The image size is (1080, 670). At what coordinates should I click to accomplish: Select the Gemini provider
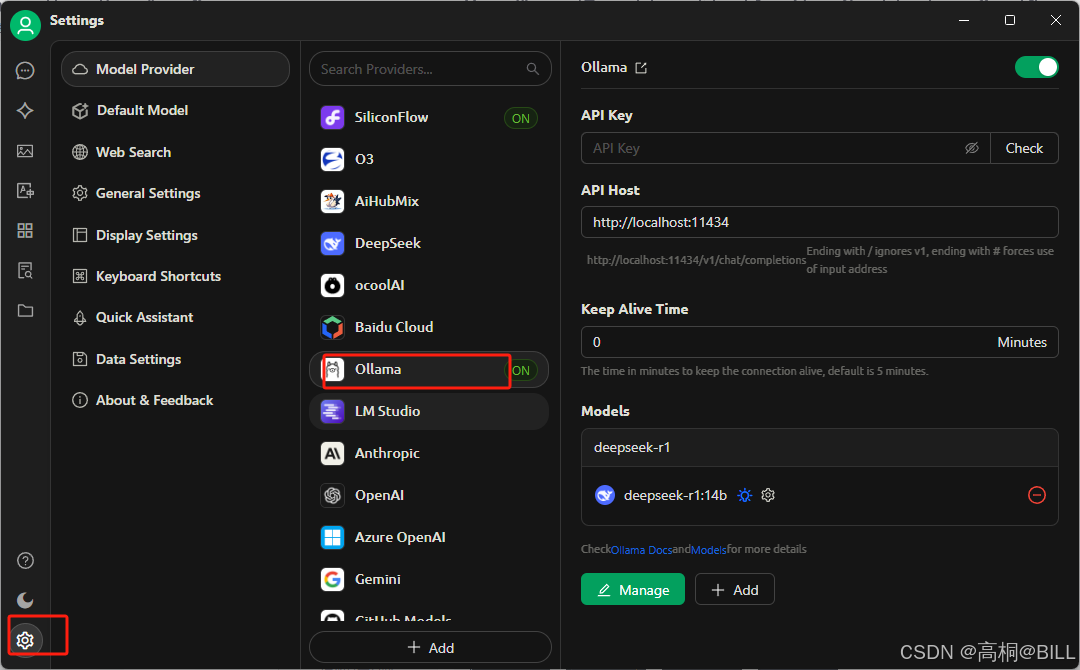(x=429, y=579)
